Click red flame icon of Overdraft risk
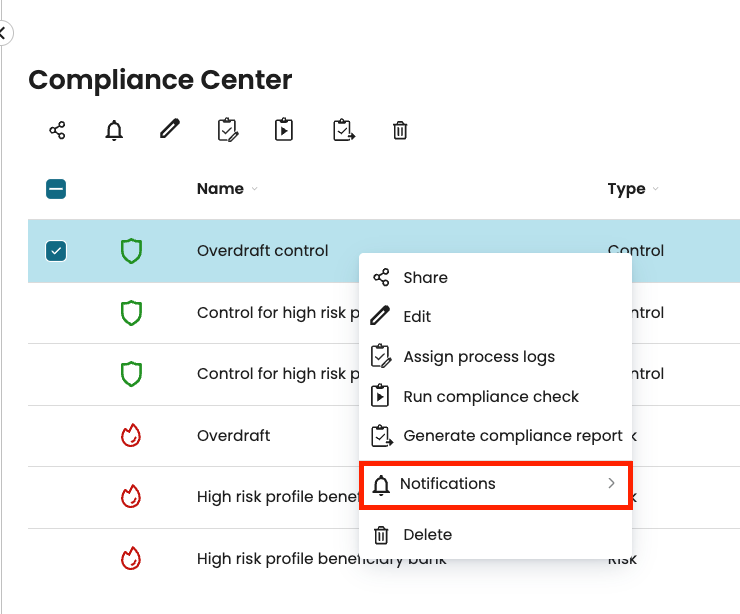Viewport: 740px width, 614px height. click(x=131, y=436)
